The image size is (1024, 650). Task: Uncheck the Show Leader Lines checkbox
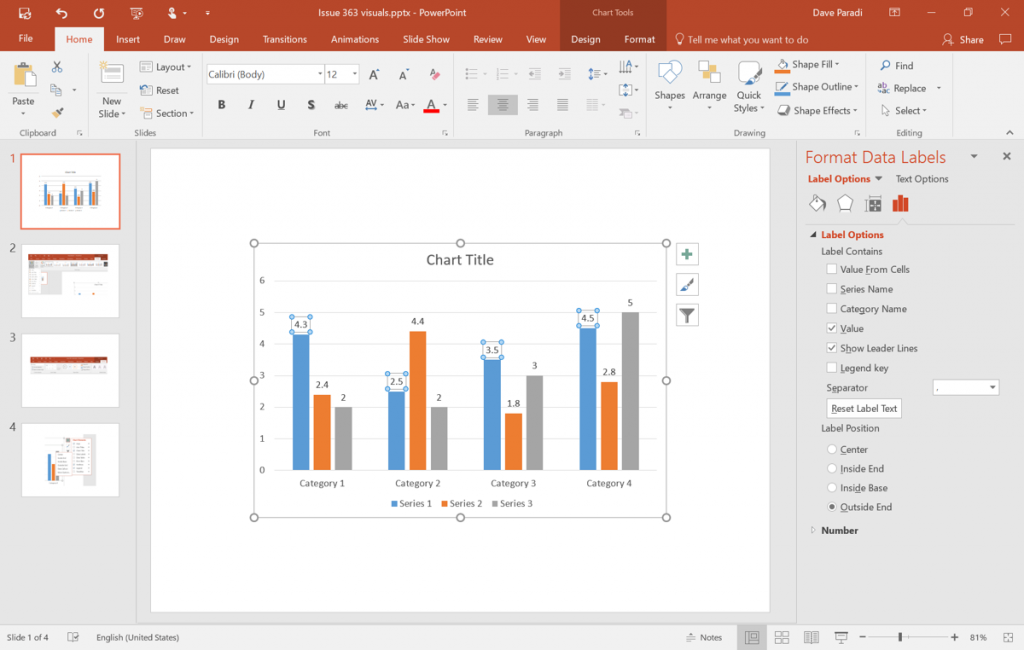click(832, 348)
